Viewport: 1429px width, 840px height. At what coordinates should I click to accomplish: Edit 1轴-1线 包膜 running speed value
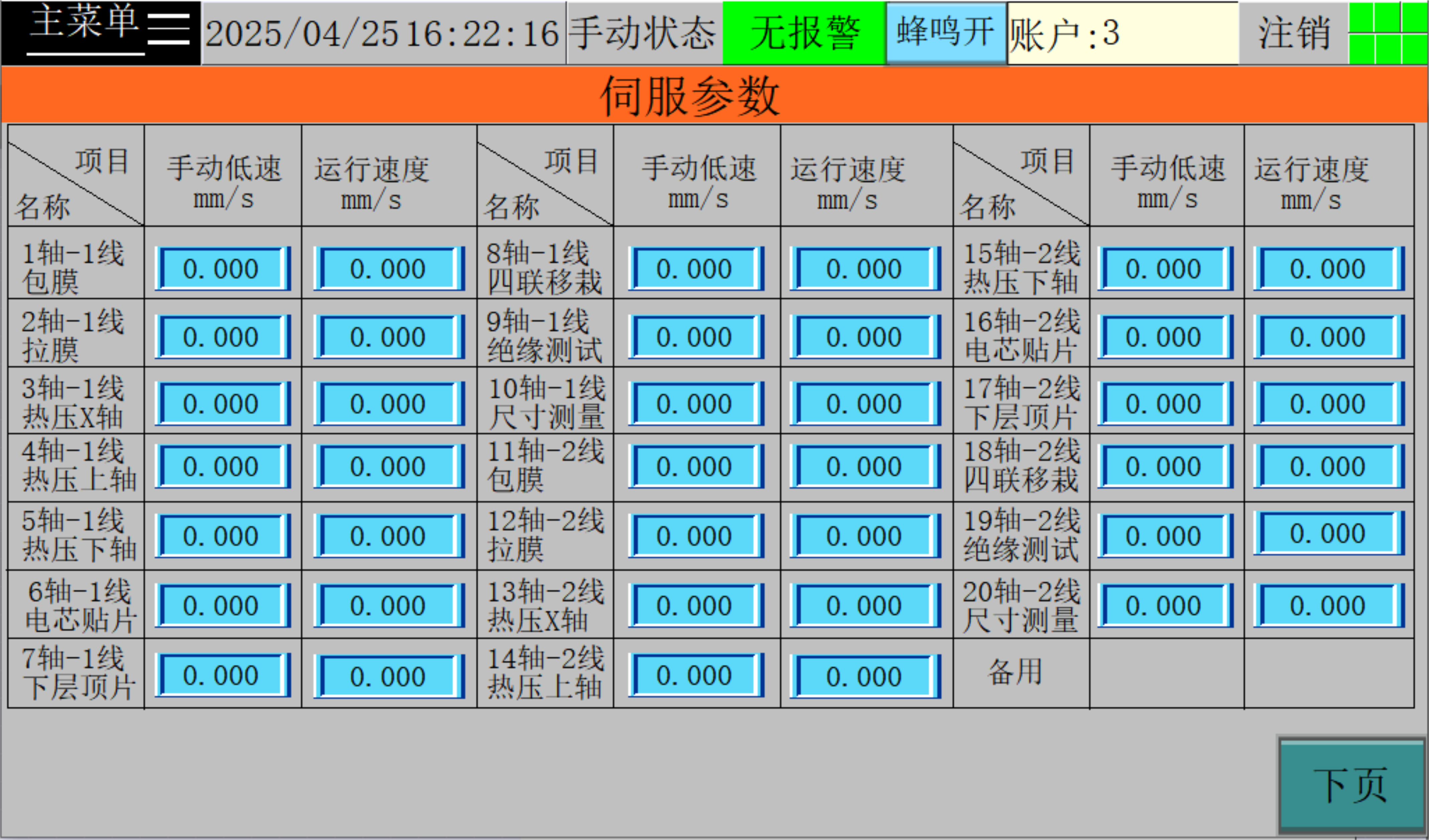point(388,269)
